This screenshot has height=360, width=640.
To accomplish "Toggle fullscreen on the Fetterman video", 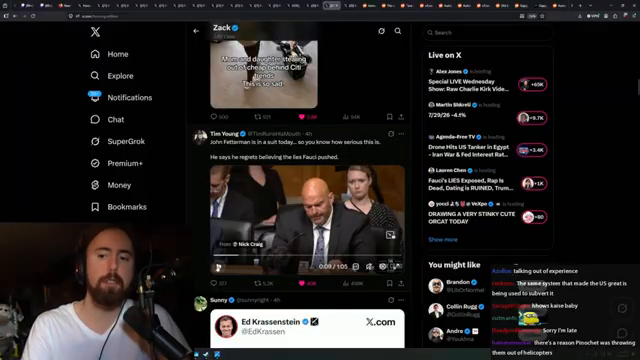I will [x=396, y=267].
